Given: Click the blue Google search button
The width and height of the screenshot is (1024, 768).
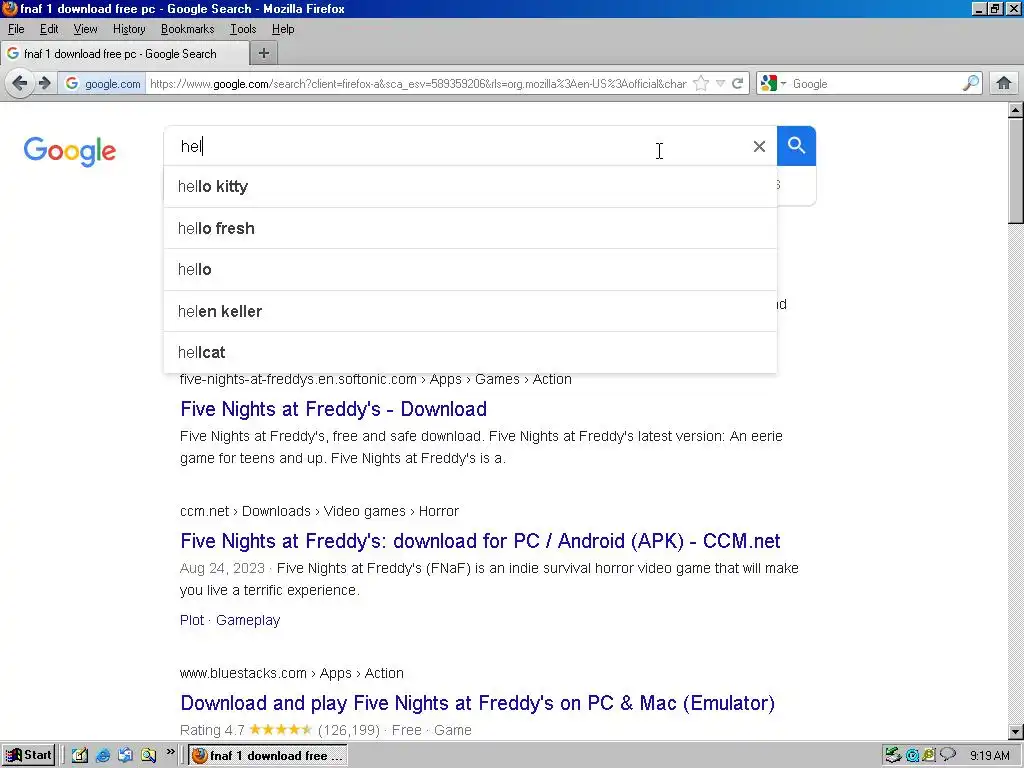Looking at the screenshot, I should tap(796, 146).
